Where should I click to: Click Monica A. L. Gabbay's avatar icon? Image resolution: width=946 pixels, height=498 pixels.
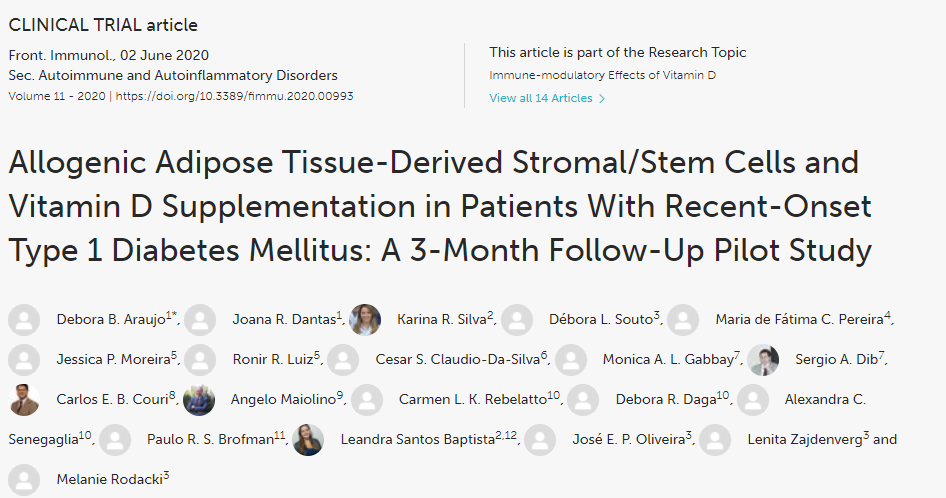click(x=571, y=360)
